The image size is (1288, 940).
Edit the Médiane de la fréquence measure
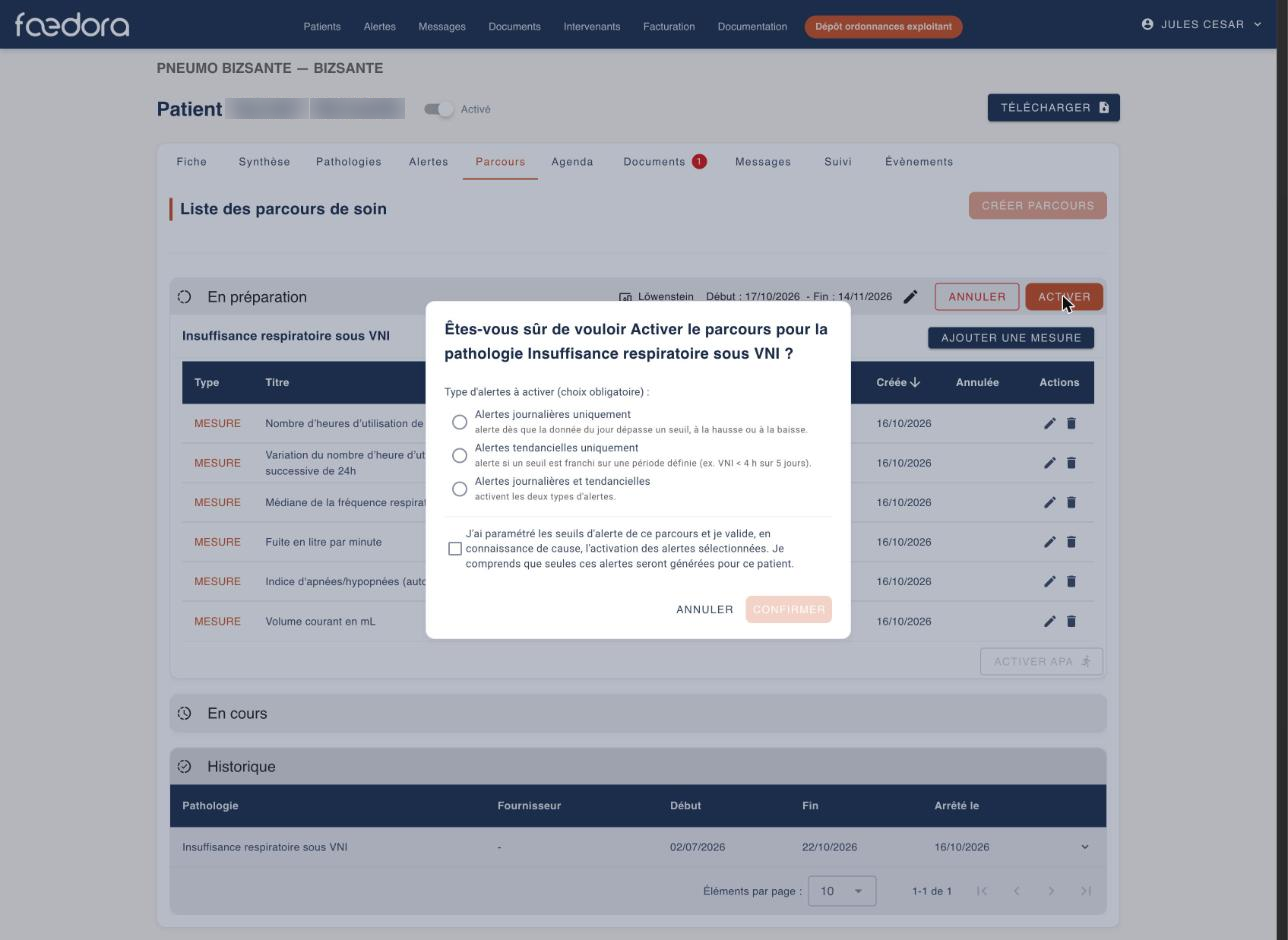(x=1049, y=502)
